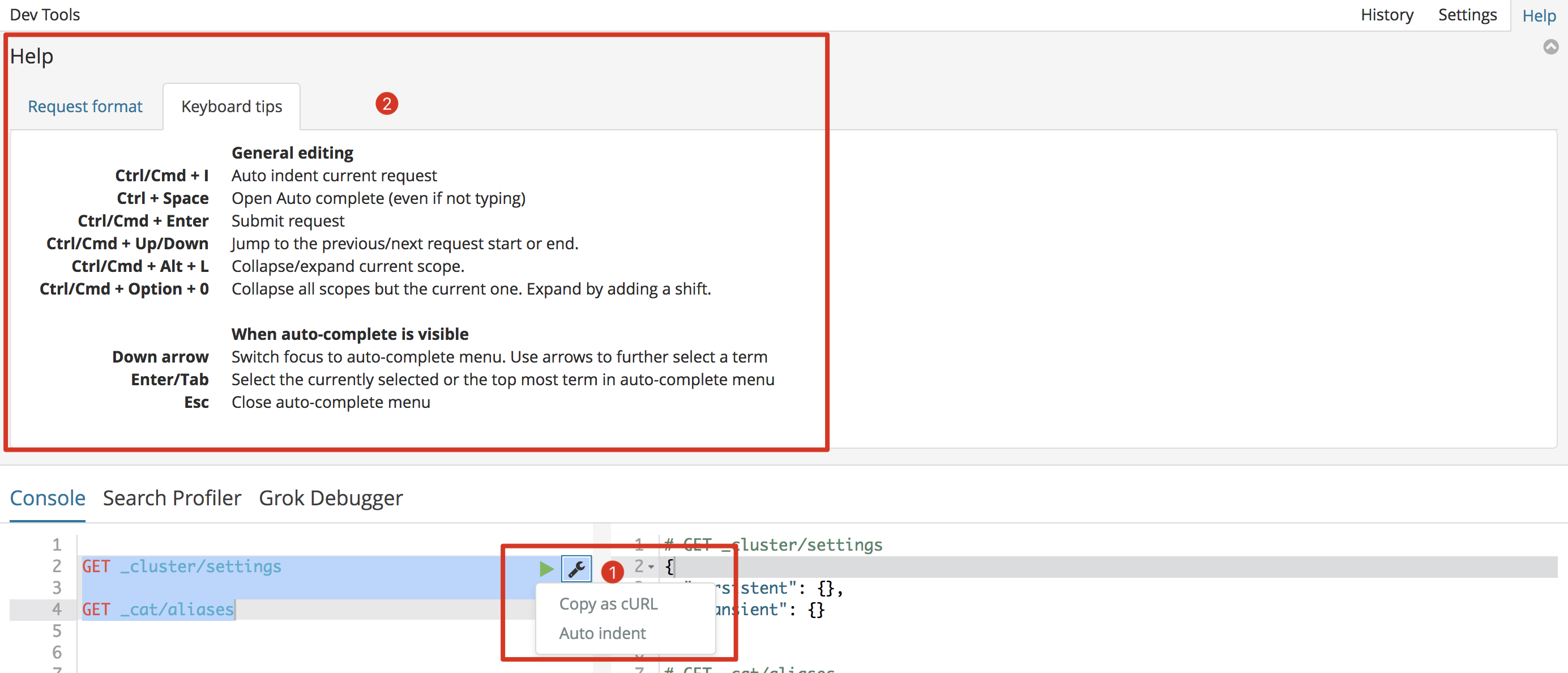Click the green play icon to send request
Image resolution: width=1568 pixels, height=673 pixels.
(x=545, y=569)
